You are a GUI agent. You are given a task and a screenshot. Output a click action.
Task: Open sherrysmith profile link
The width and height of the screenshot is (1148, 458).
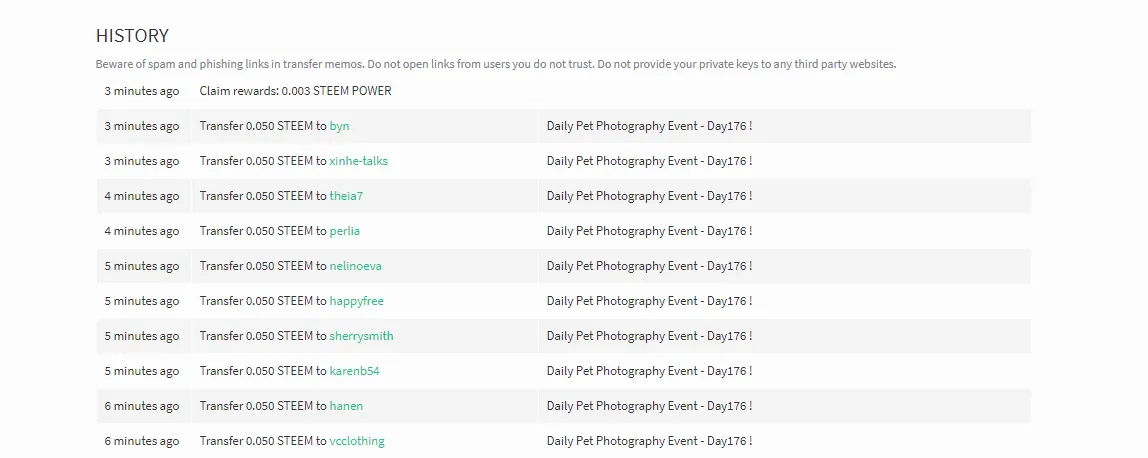361,336
